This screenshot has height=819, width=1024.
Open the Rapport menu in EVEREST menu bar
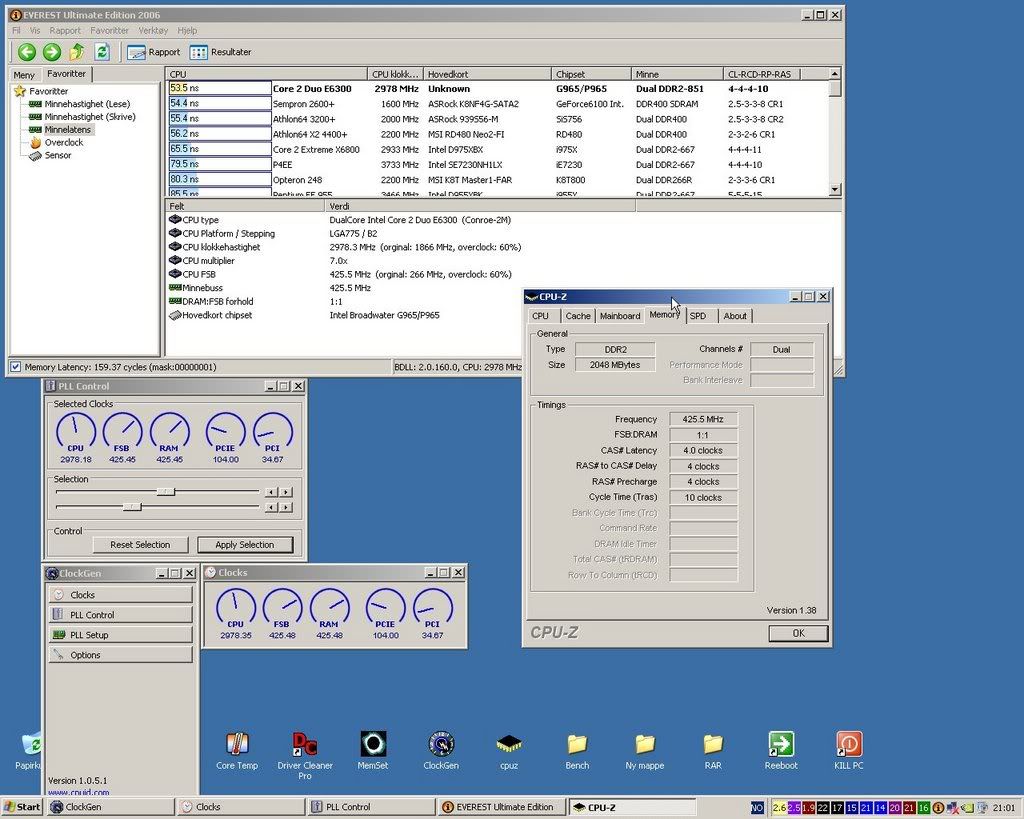coord(65,30)
